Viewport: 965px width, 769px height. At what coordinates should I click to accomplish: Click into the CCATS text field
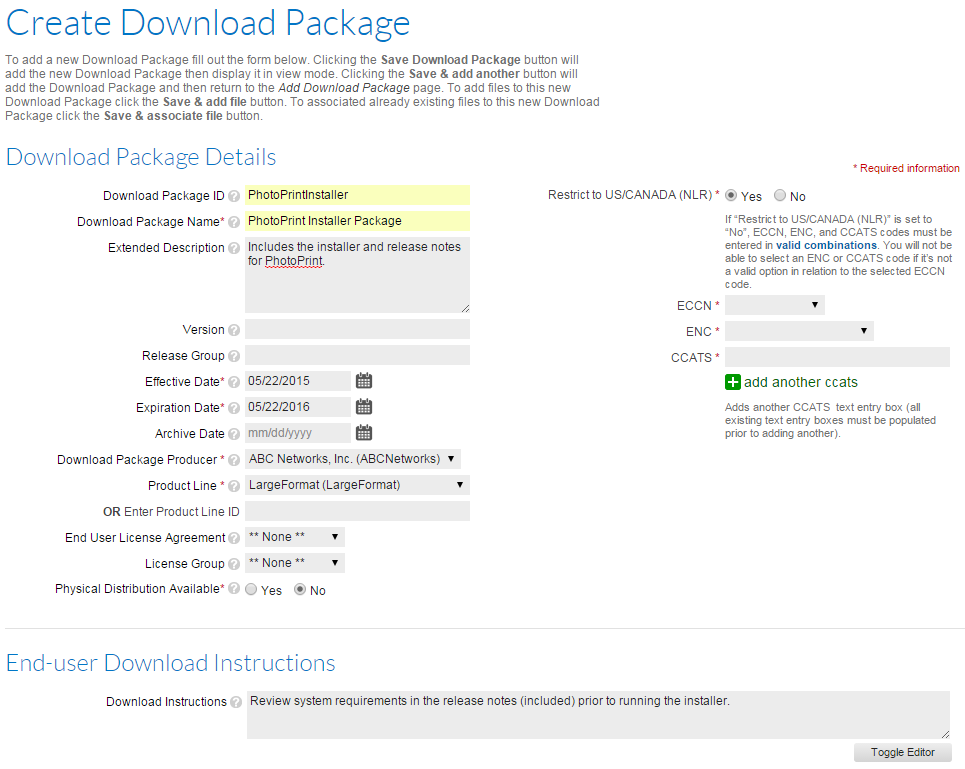click(838, 357)
